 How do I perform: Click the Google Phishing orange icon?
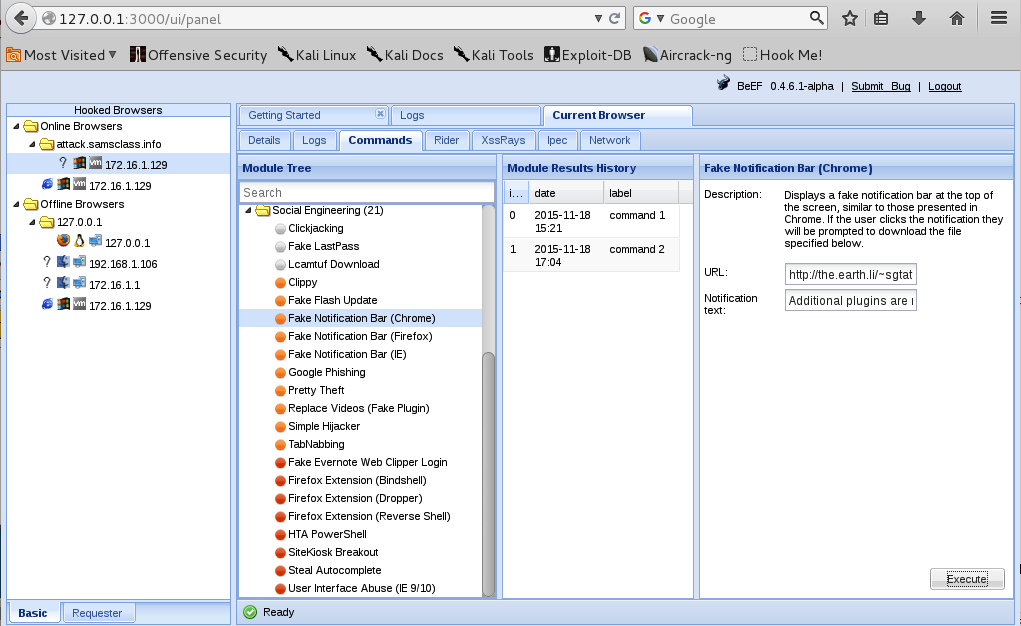coord(280,373)
